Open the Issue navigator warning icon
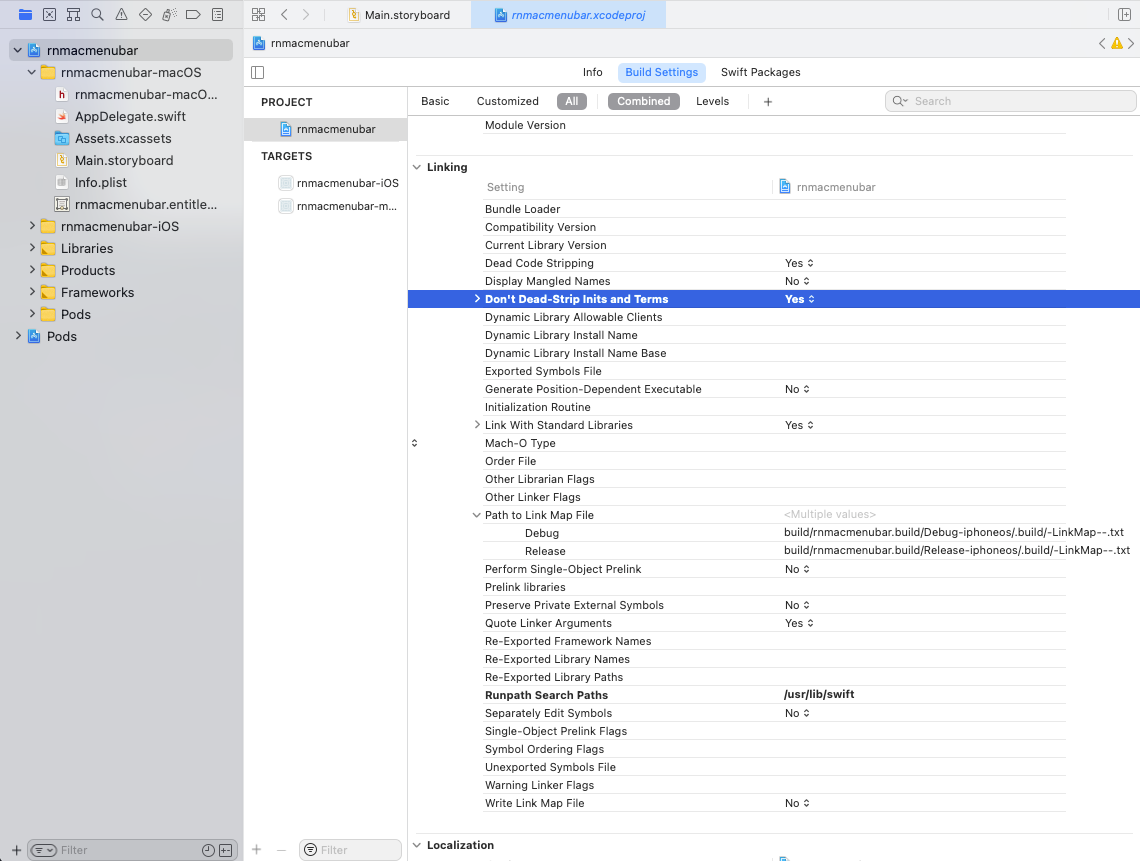 121,15
